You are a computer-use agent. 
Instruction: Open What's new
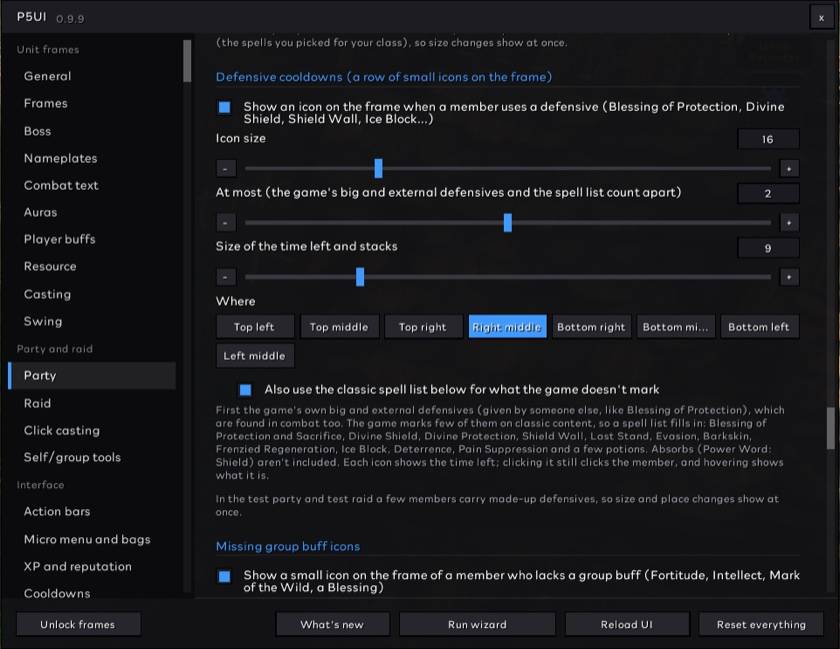tap(333, 624)
